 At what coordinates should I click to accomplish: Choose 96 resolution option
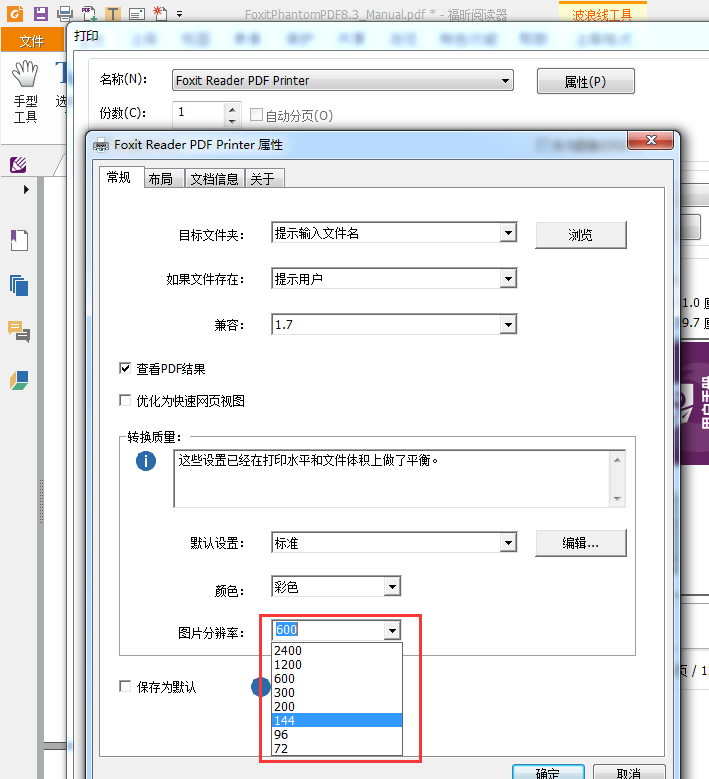pos(337,734)
